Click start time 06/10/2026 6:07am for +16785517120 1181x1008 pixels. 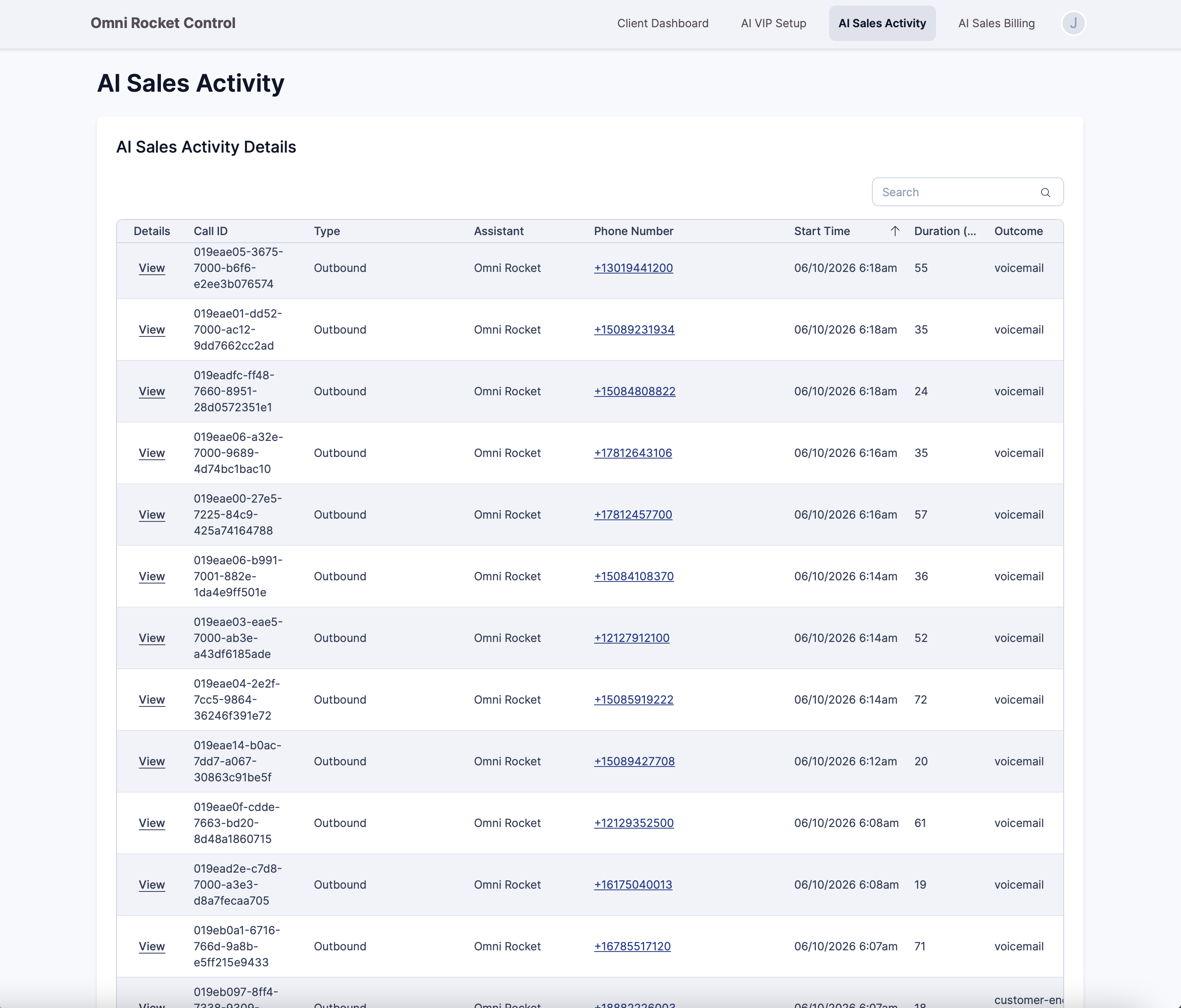[x=846, y=946]
